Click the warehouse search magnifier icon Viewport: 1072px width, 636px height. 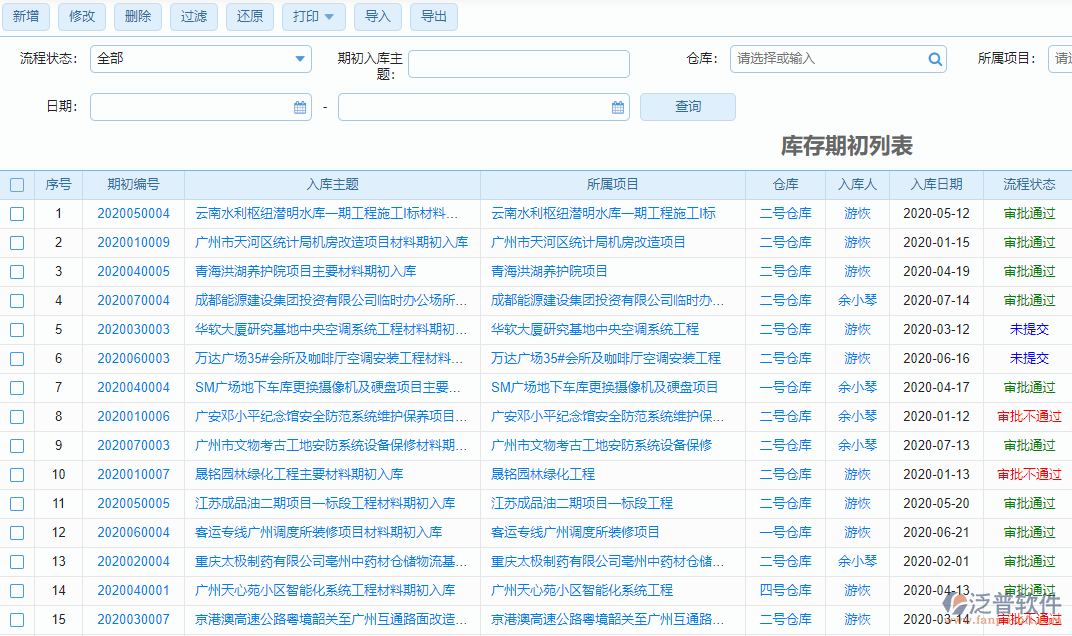[x=934, y=59]
